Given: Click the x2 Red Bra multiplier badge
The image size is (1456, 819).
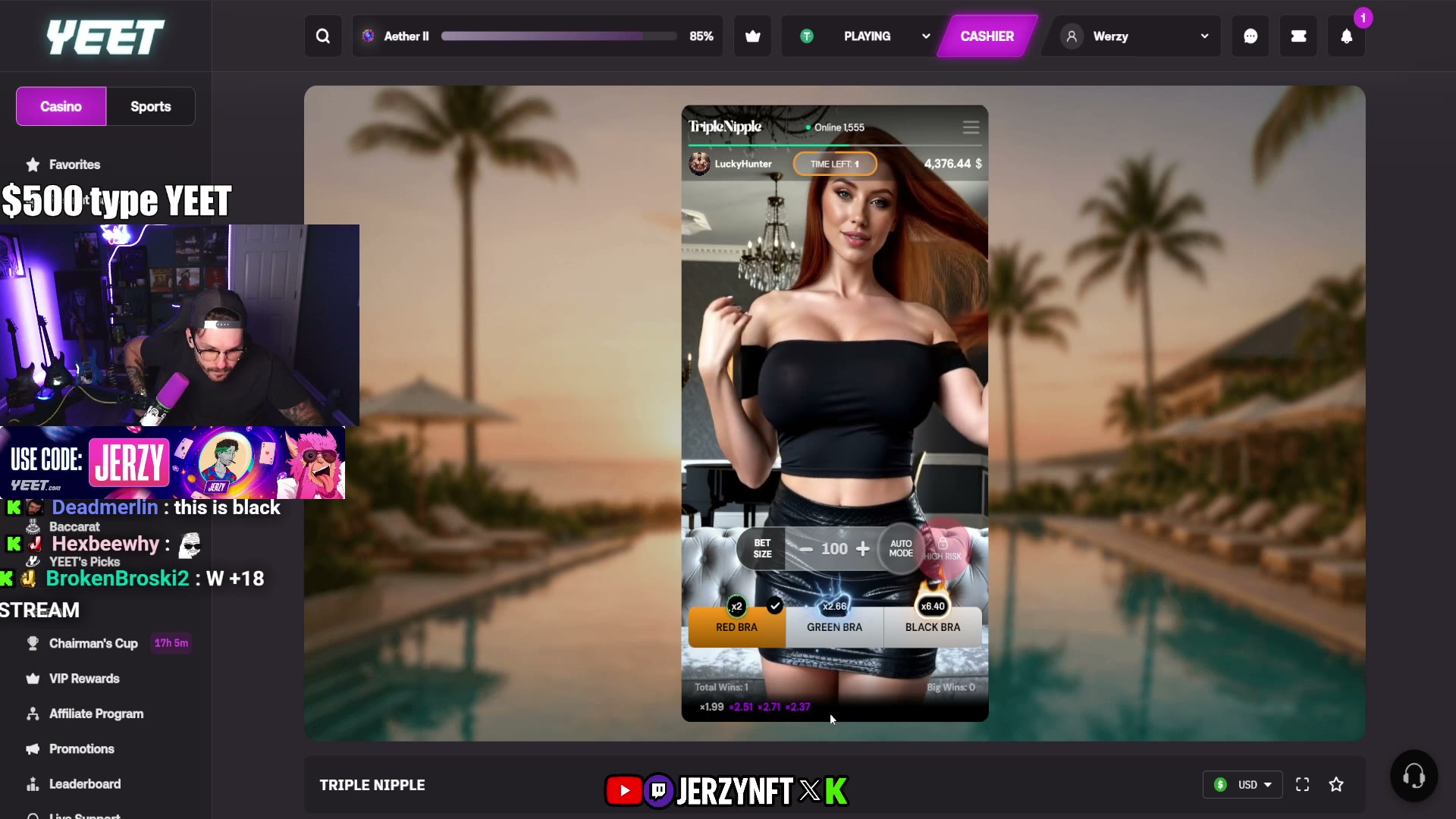Looking at the screenshot, I should (x=736, y=606).
